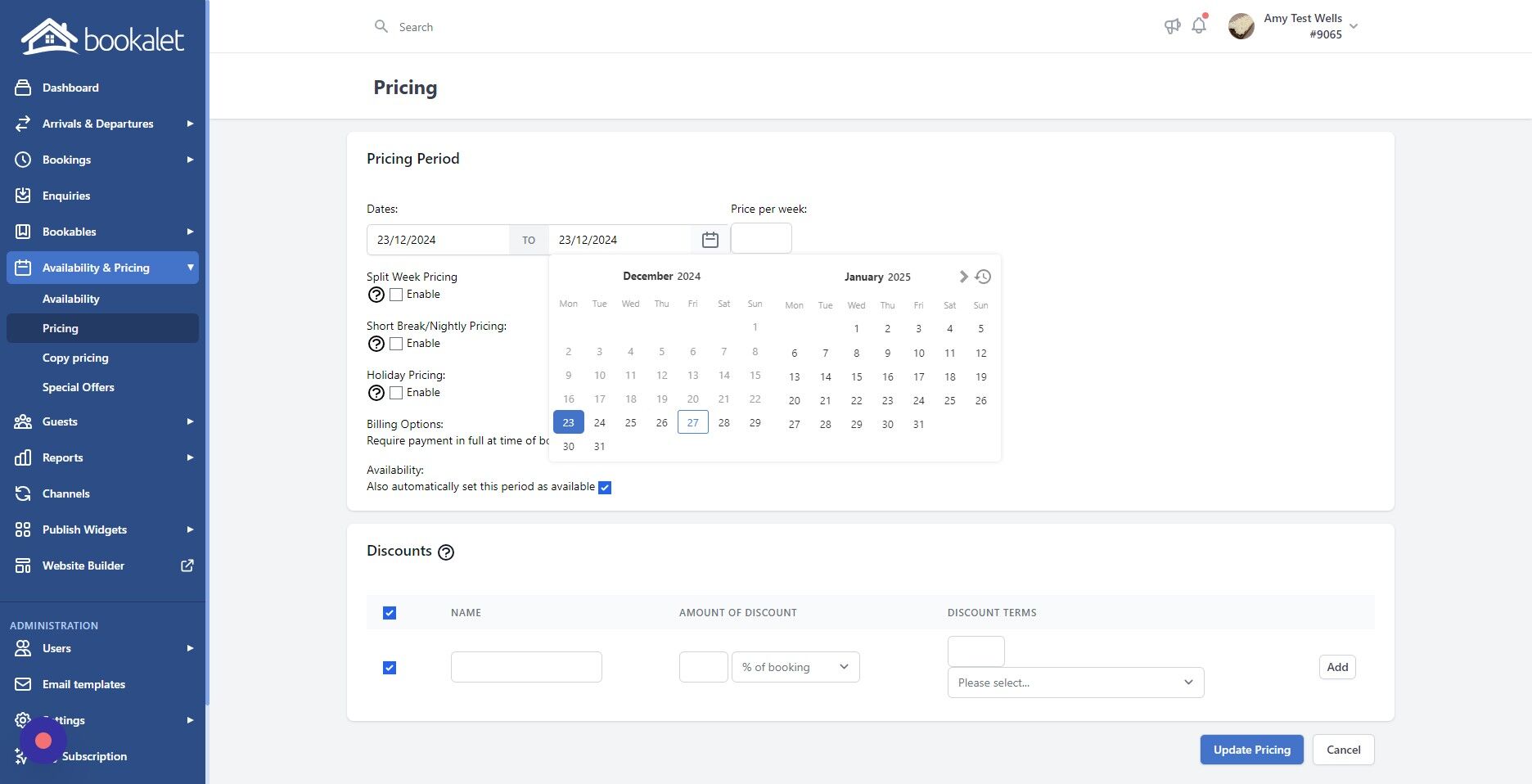The image size is (1532, 784).
Task: Click the discount amount input field
Action: (x=704, y=667)
